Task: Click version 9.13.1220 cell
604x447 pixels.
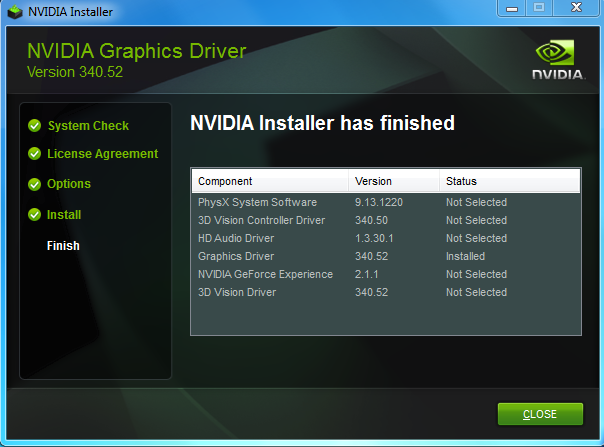Action: click(379, 202)
